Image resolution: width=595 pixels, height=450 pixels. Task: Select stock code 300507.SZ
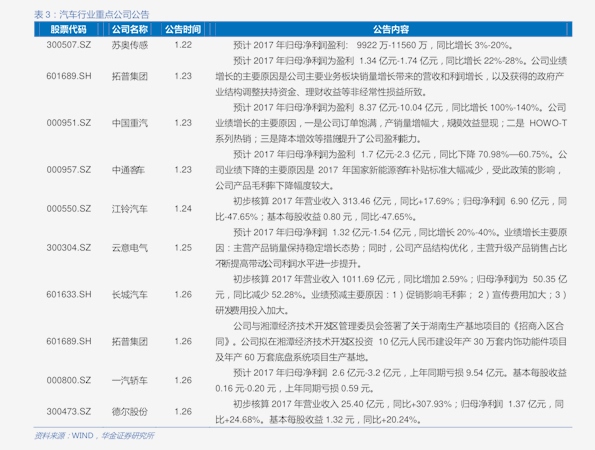coord(69,45)
